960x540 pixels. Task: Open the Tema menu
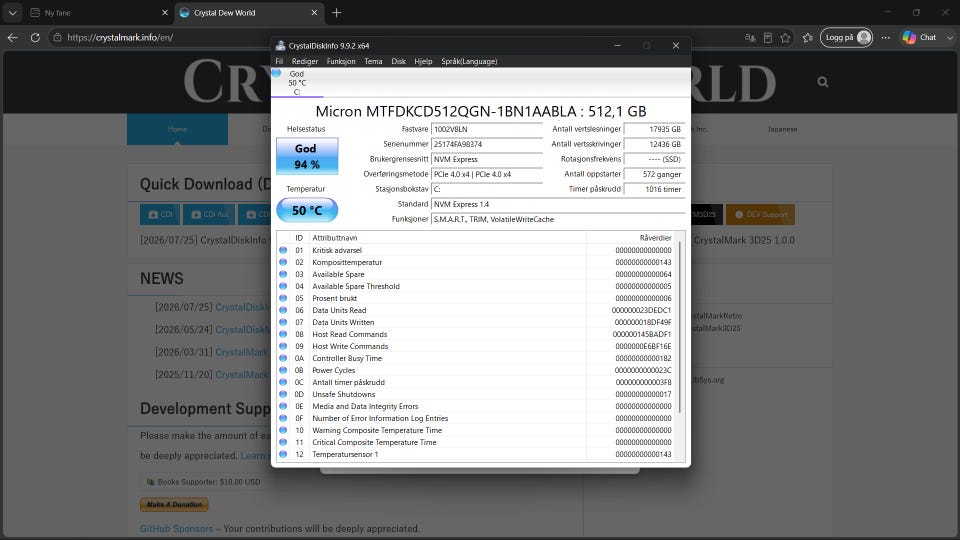click(373, 61)
